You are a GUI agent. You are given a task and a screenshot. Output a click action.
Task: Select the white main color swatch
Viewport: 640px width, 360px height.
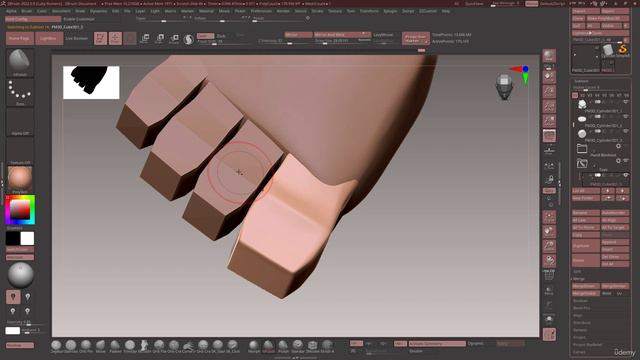(x=27, y=238)
